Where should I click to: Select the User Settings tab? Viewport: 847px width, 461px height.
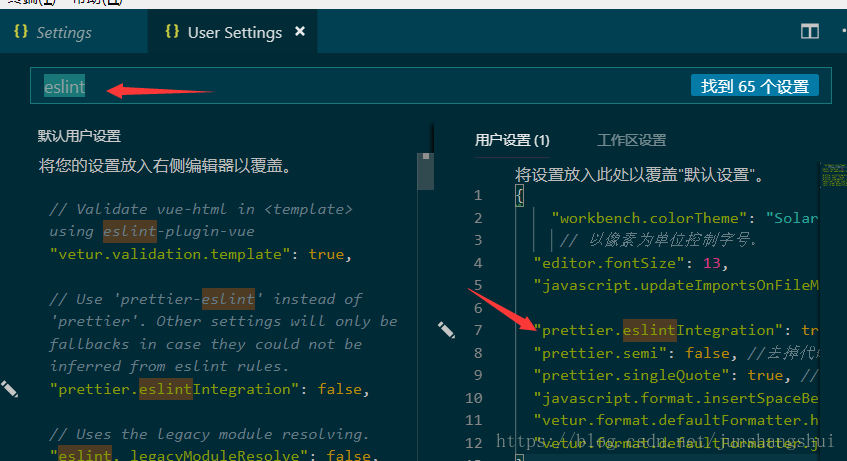[x=234, y=32]
